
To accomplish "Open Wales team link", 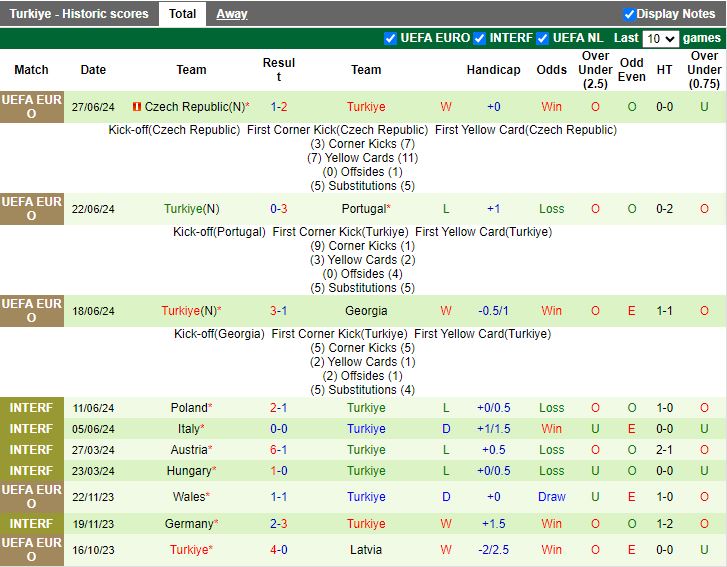I will (191, 497).
